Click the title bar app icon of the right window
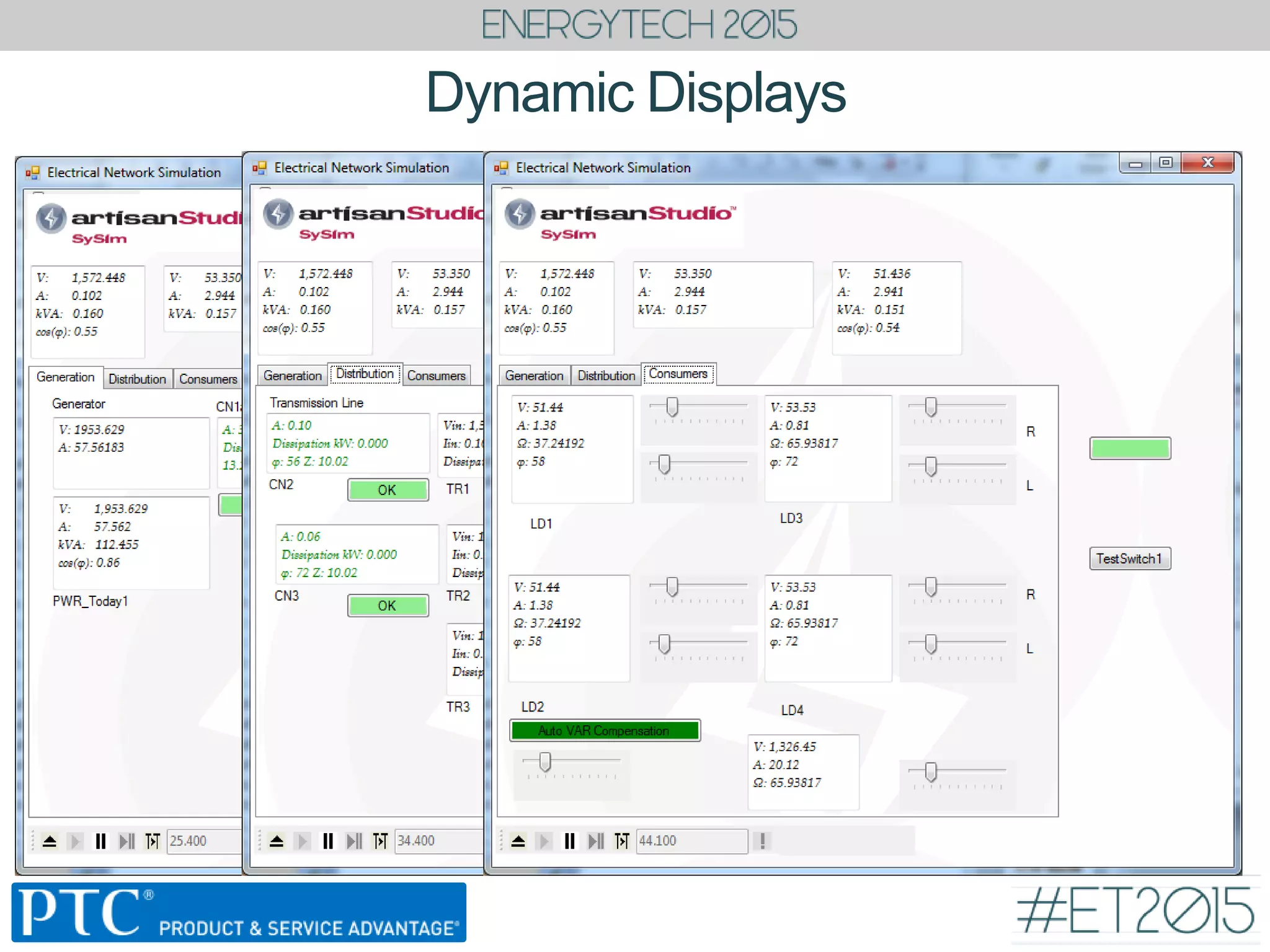Screen dimensions: 1270x952 [x=501, y=167]
